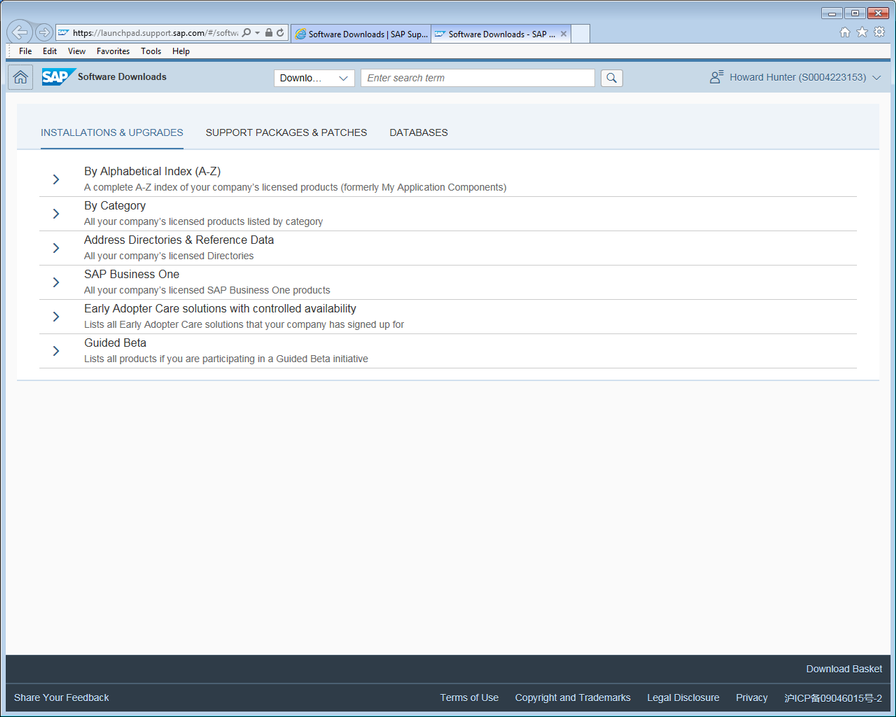Click the magnifier search button

pos(611,78)
